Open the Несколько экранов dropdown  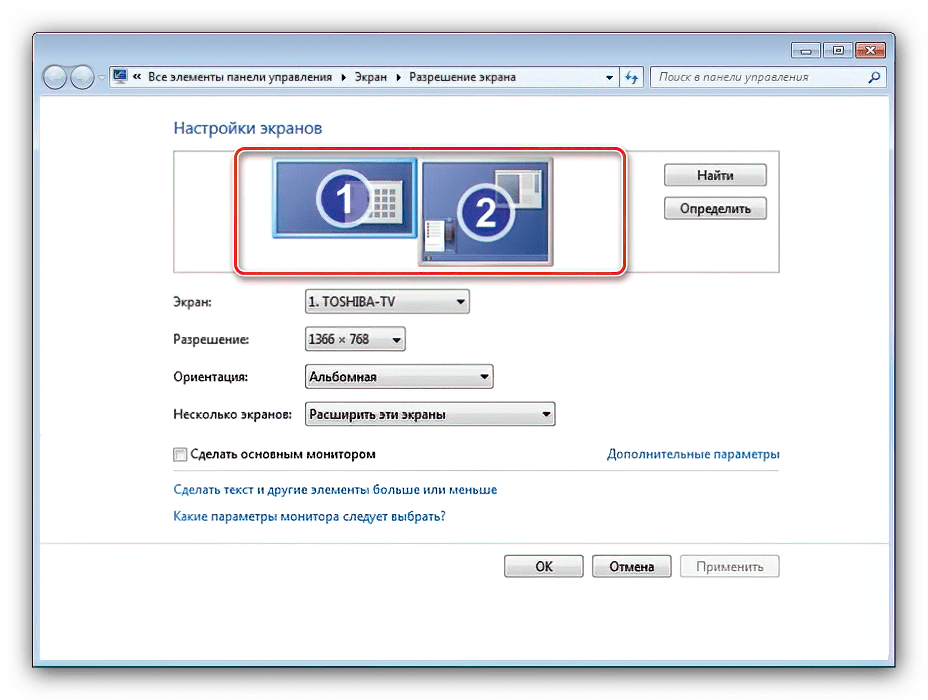point(430,414)
